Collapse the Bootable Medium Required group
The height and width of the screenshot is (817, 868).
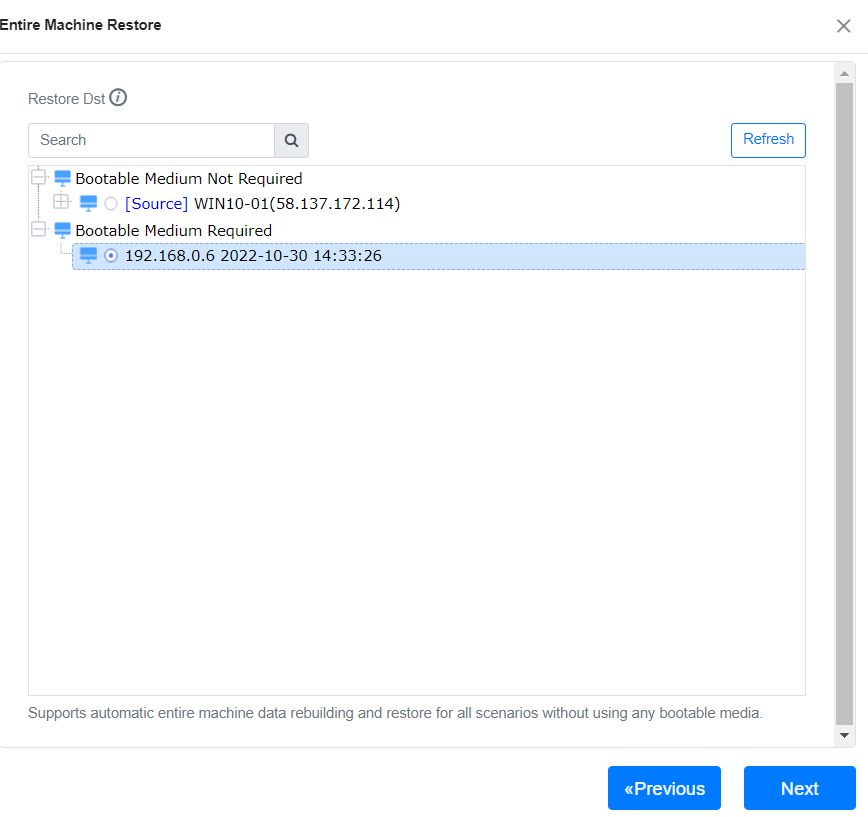pos(38,229)
